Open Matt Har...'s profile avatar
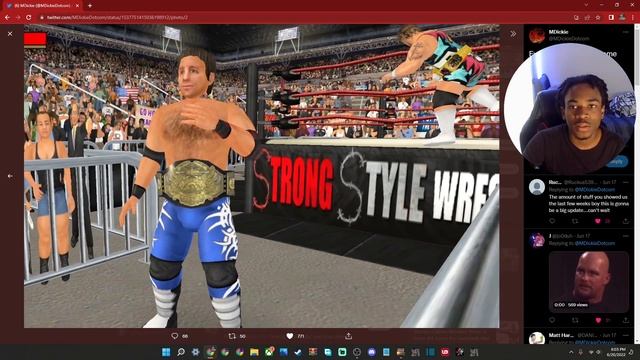The height and width of the screenshot is (360, 640). (x=537, y=338)
